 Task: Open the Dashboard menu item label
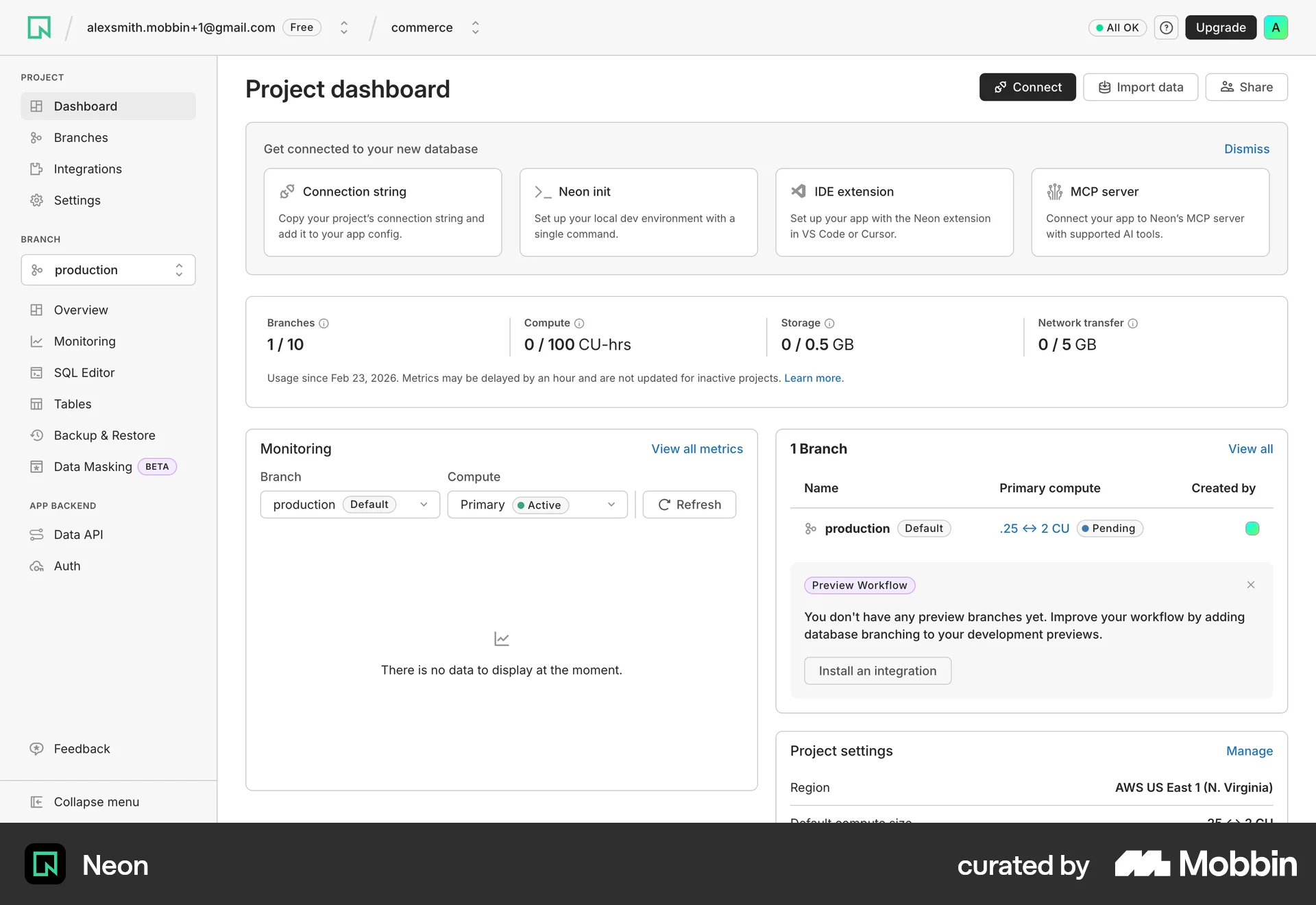tap(86, 106)
